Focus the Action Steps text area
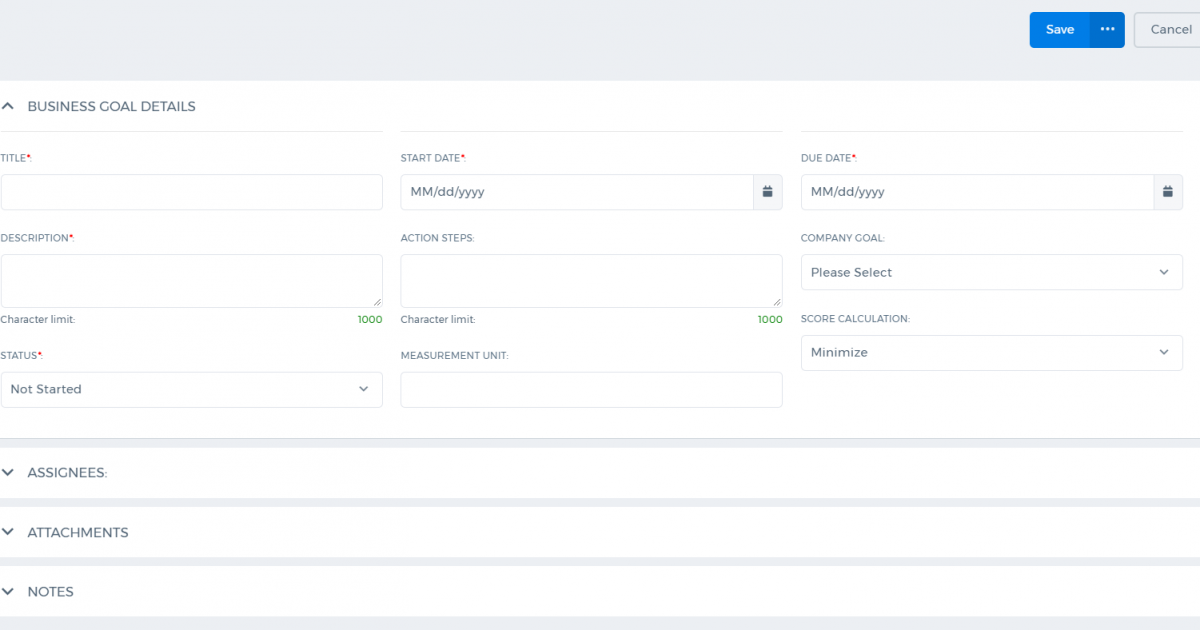 coord(592,281)
